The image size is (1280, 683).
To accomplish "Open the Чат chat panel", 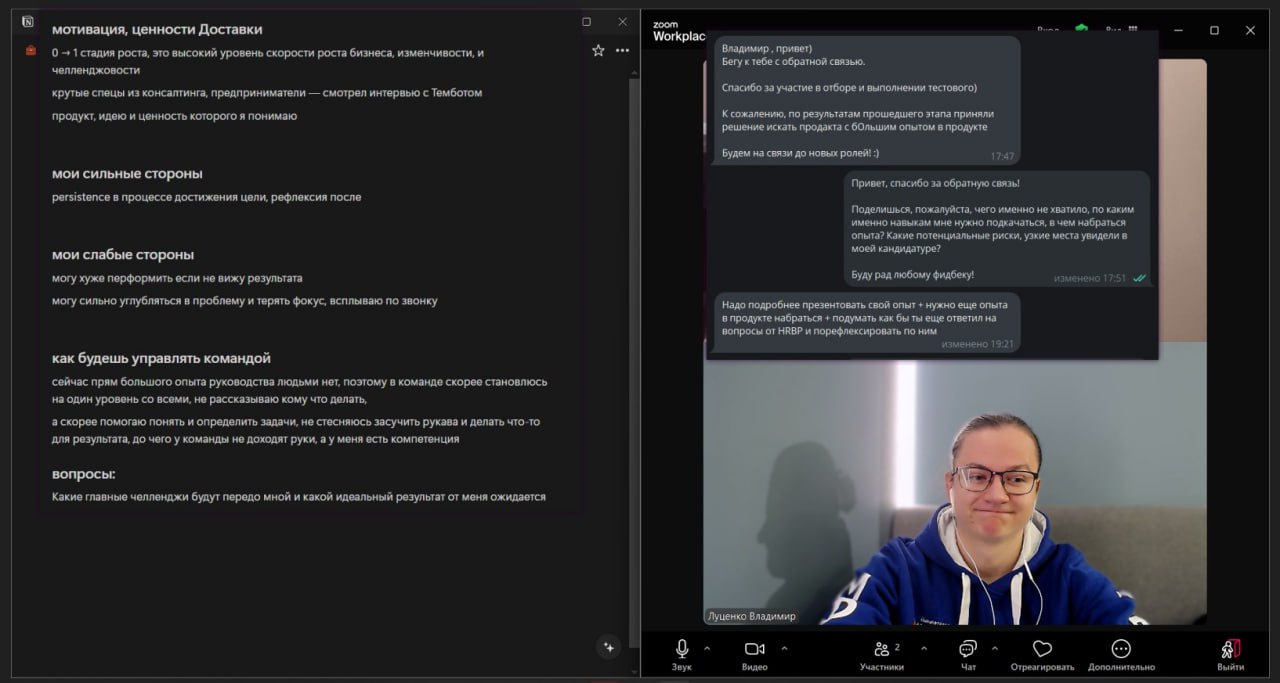I will 967,650.
